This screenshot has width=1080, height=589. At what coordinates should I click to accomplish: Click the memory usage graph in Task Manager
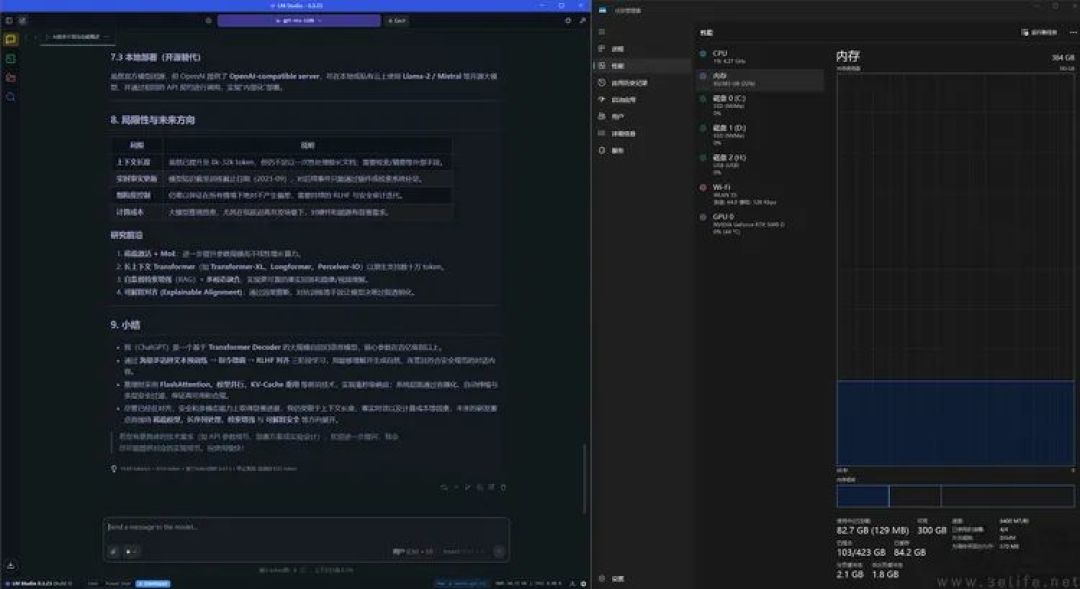pyautogui.click(x=955, y=269)
